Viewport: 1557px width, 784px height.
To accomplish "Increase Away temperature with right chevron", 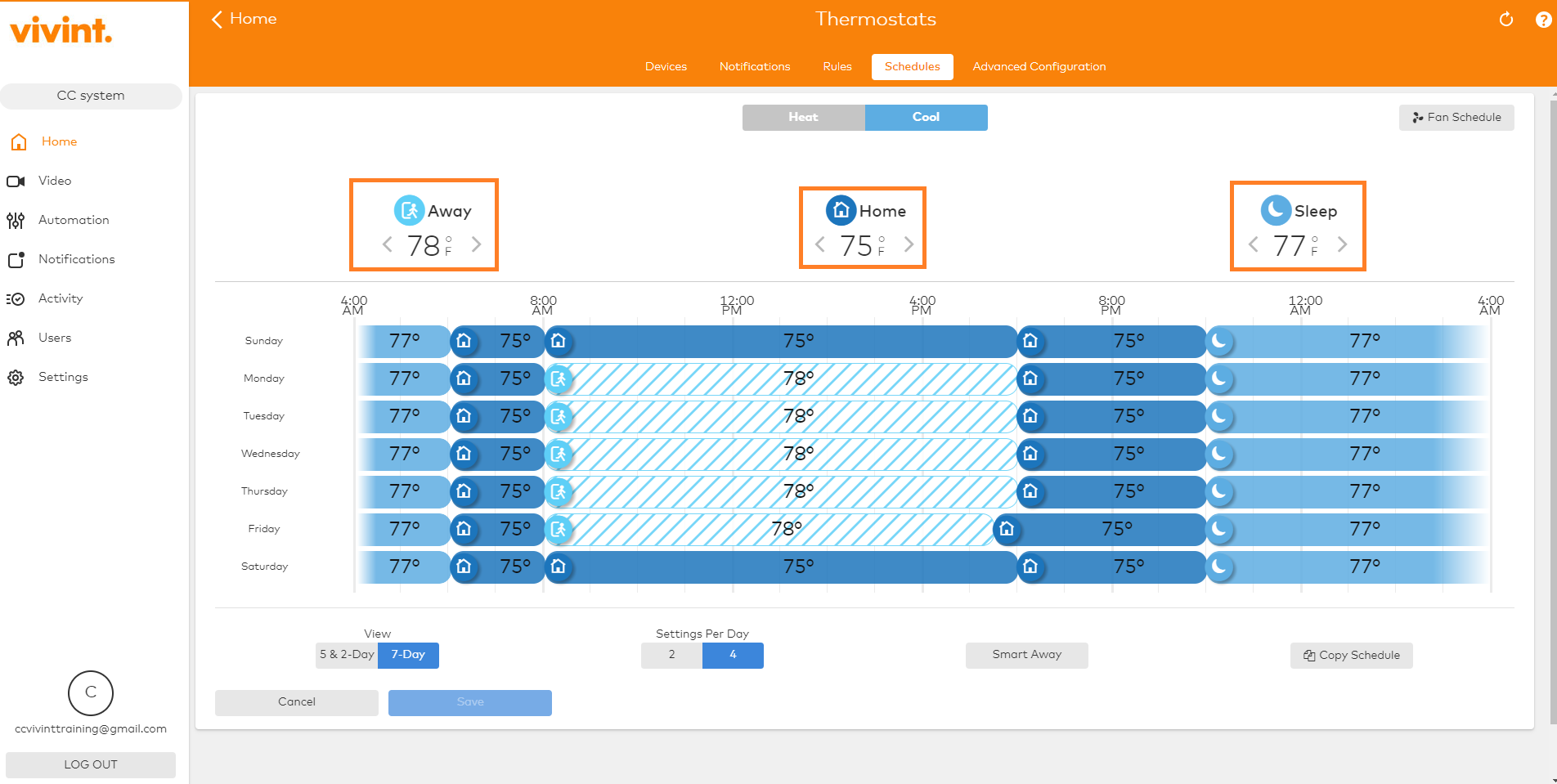I will (x=477, y=244).
